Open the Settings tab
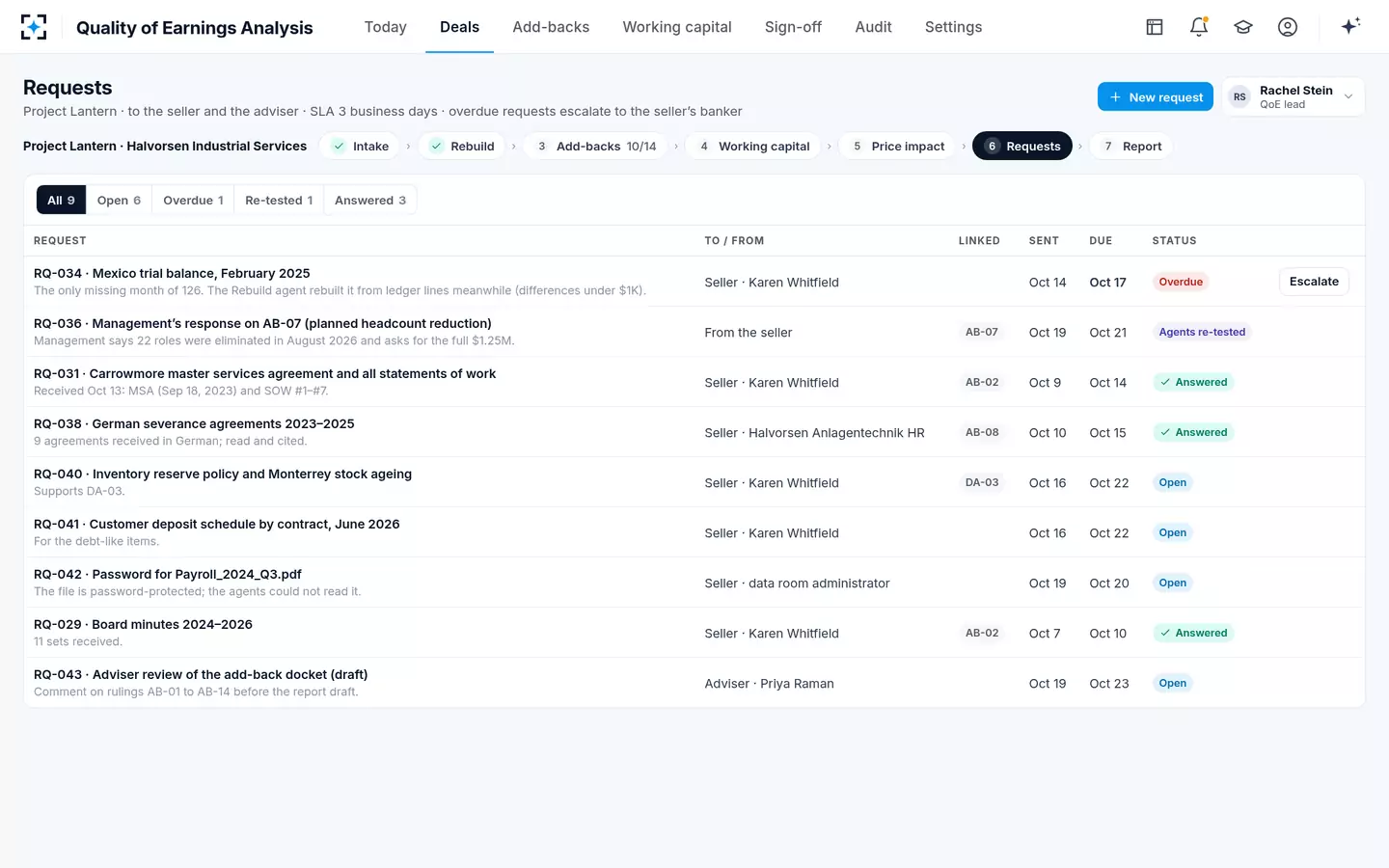 tap(953, 27)
